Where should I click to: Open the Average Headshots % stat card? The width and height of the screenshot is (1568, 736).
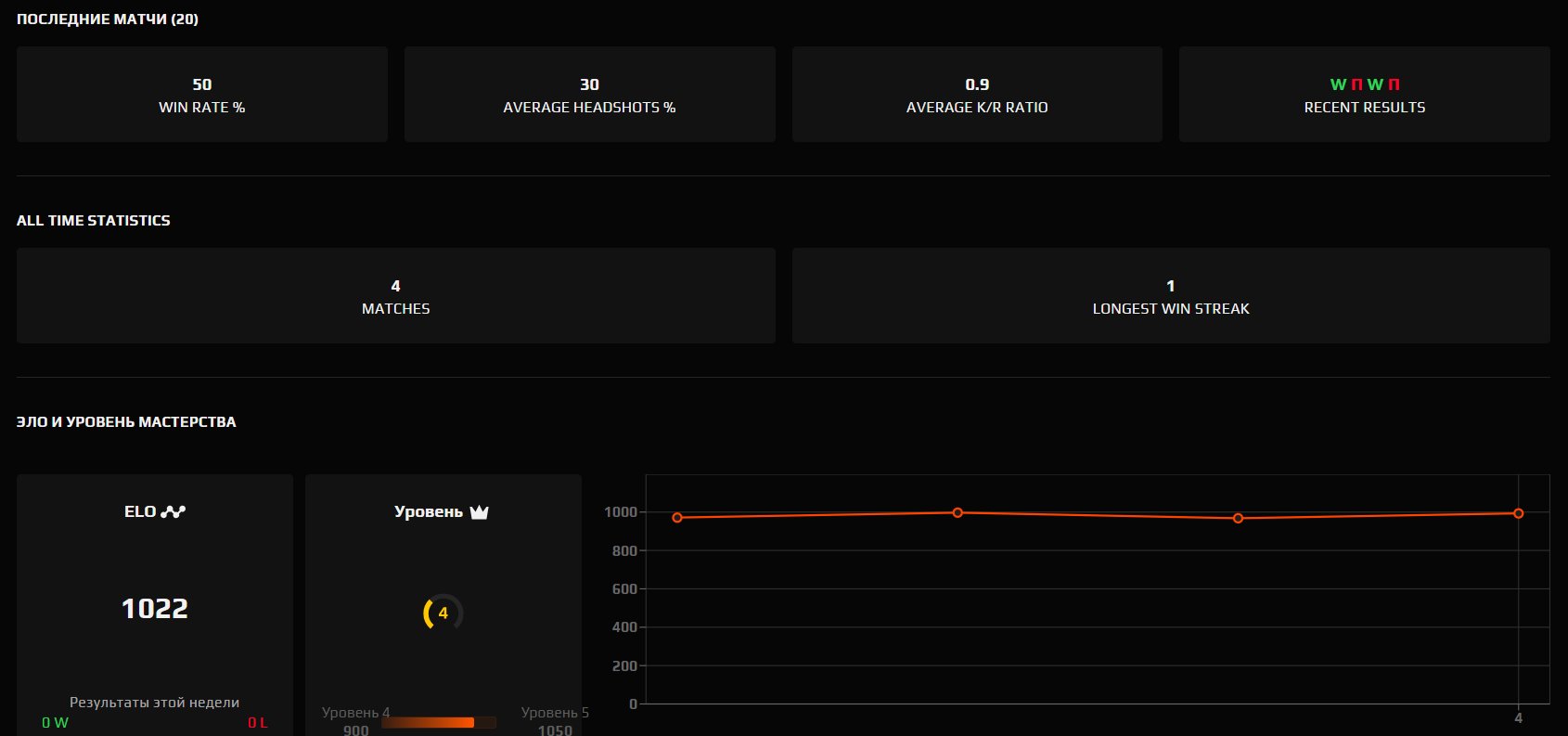589,95
